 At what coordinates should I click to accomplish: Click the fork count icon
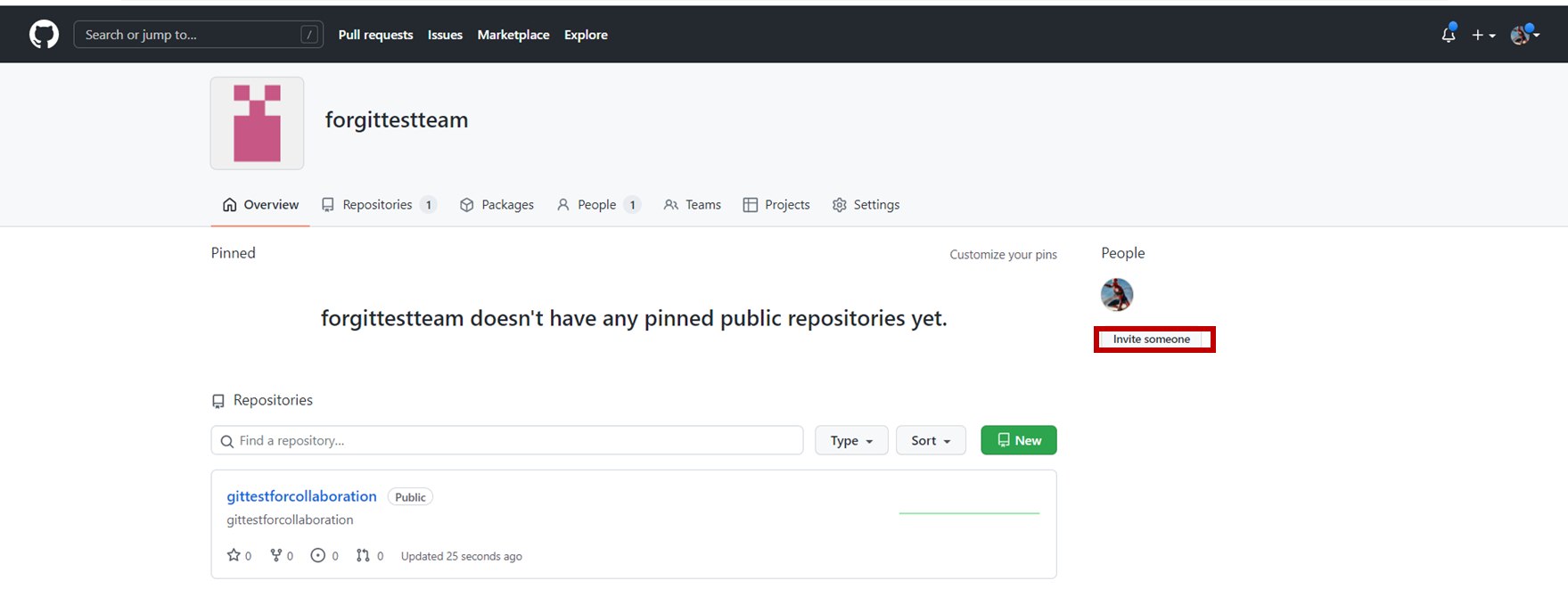[x=276, y=555]
